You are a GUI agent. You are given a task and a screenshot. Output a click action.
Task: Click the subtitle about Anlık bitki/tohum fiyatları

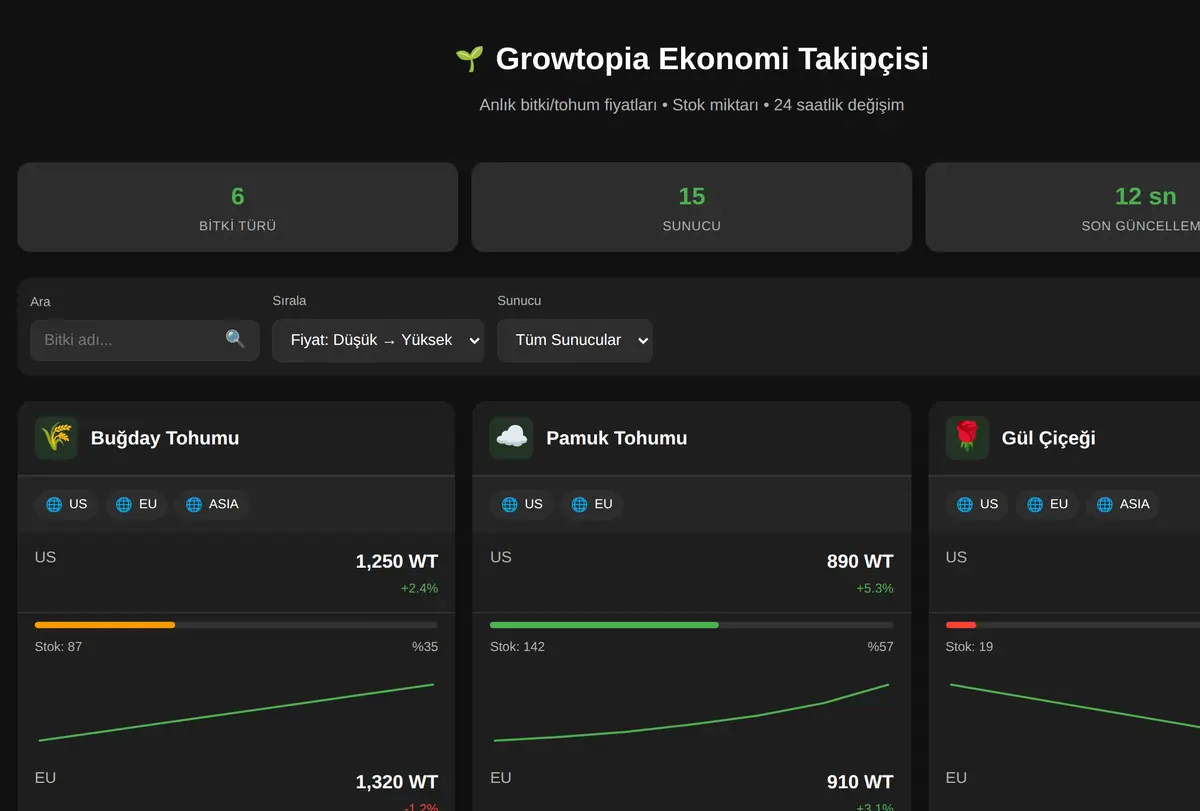click(692, 105)
